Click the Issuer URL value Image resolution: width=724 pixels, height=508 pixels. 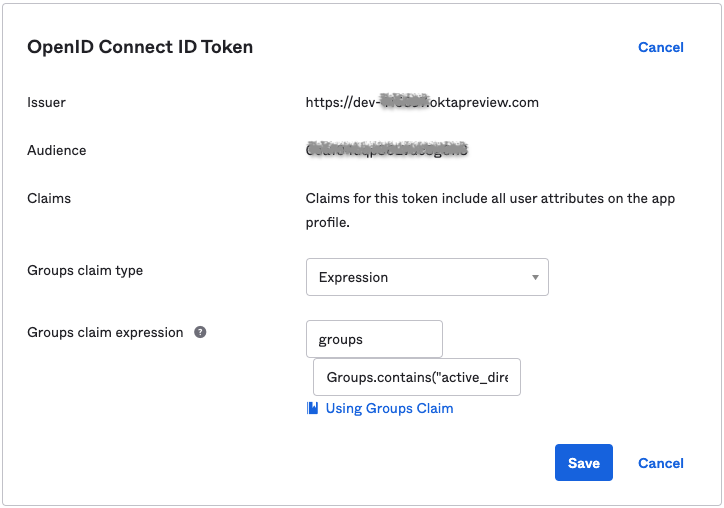click(422, 102)
